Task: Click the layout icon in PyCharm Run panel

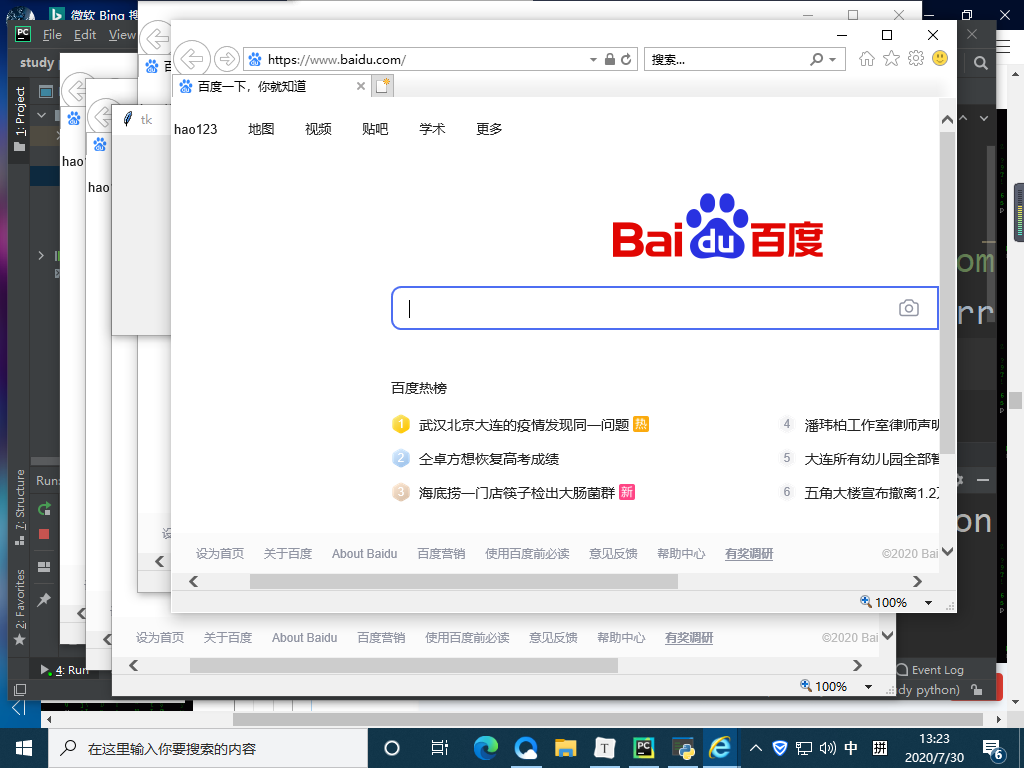Action: (x=44, y=567)
